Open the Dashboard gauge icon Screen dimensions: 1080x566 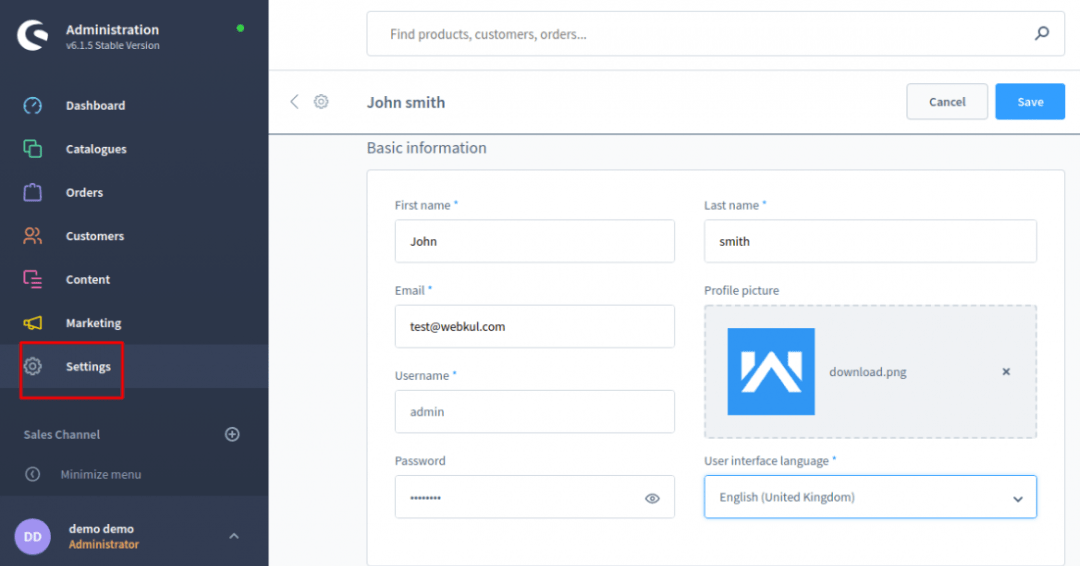32,105
